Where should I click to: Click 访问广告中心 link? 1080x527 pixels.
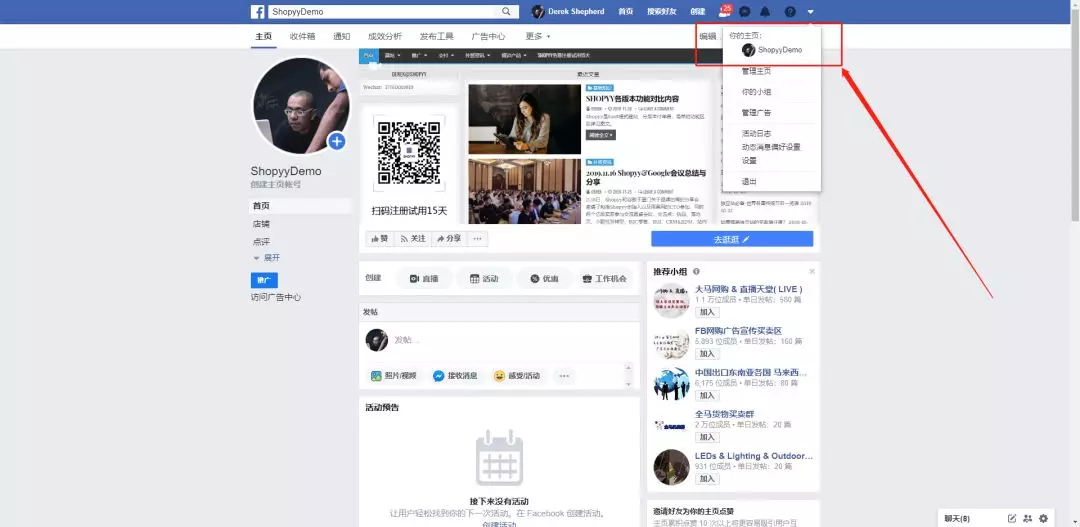pos(276,298)
